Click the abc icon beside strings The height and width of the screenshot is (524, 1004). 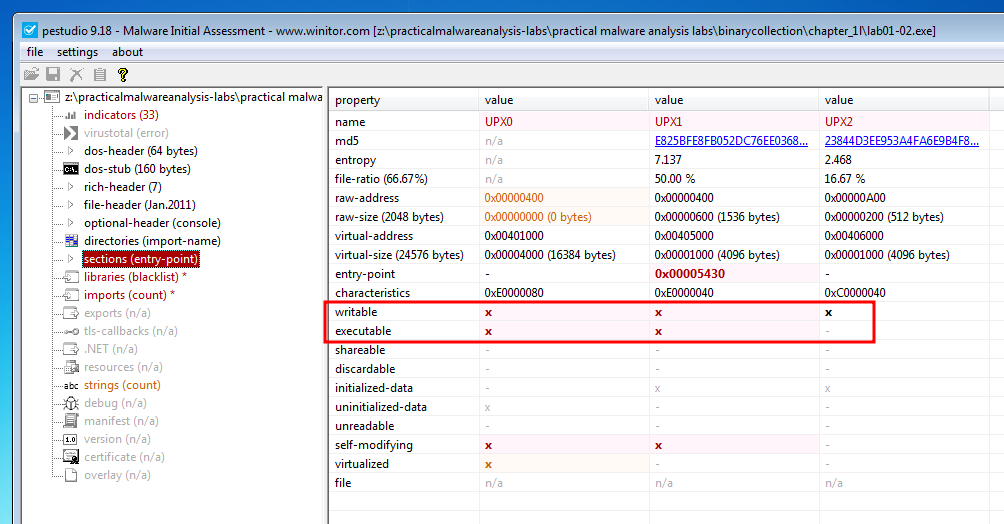[71, 386]
